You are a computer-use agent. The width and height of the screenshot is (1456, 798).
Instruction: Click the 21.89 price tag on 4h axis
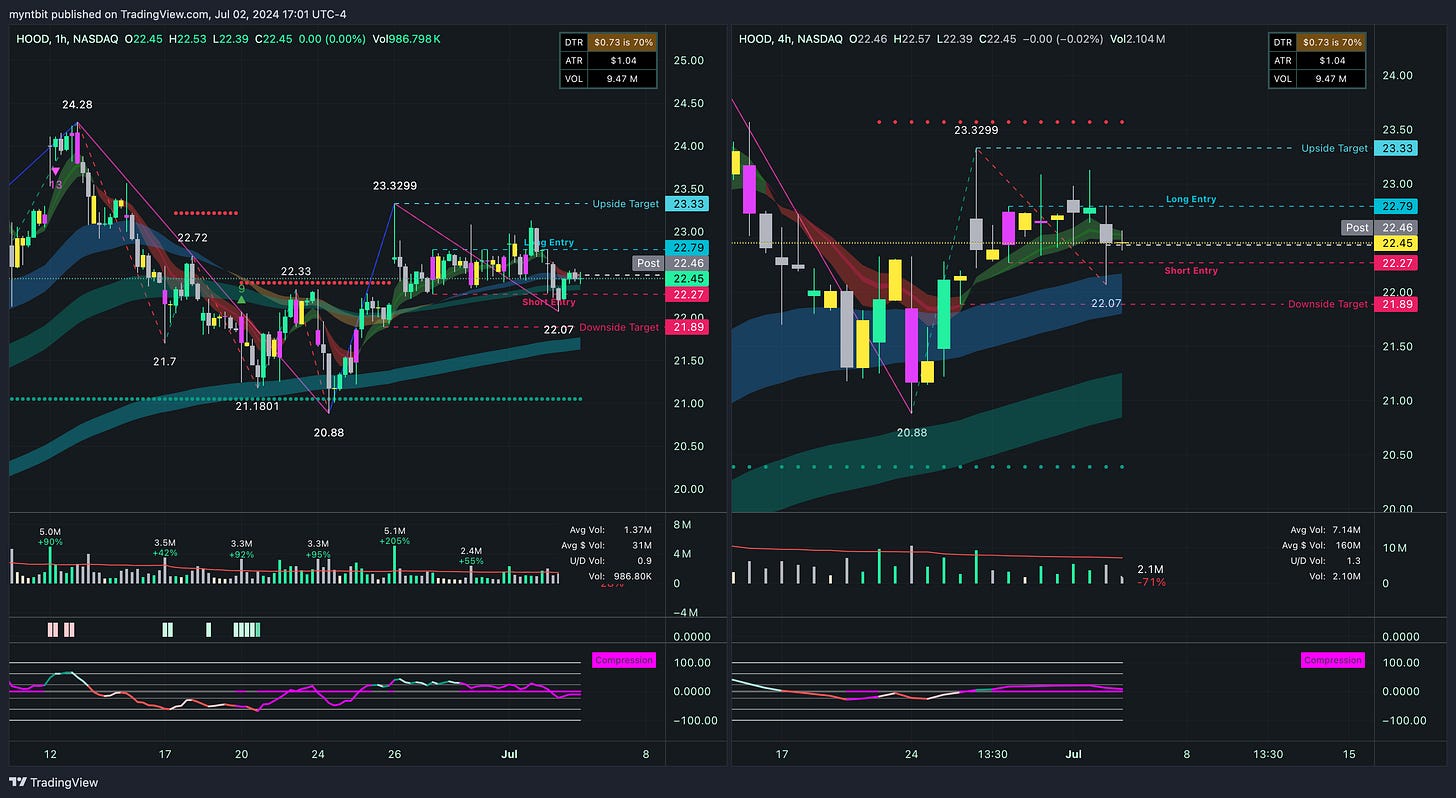pyautogui.click(x=1395, y=304)
